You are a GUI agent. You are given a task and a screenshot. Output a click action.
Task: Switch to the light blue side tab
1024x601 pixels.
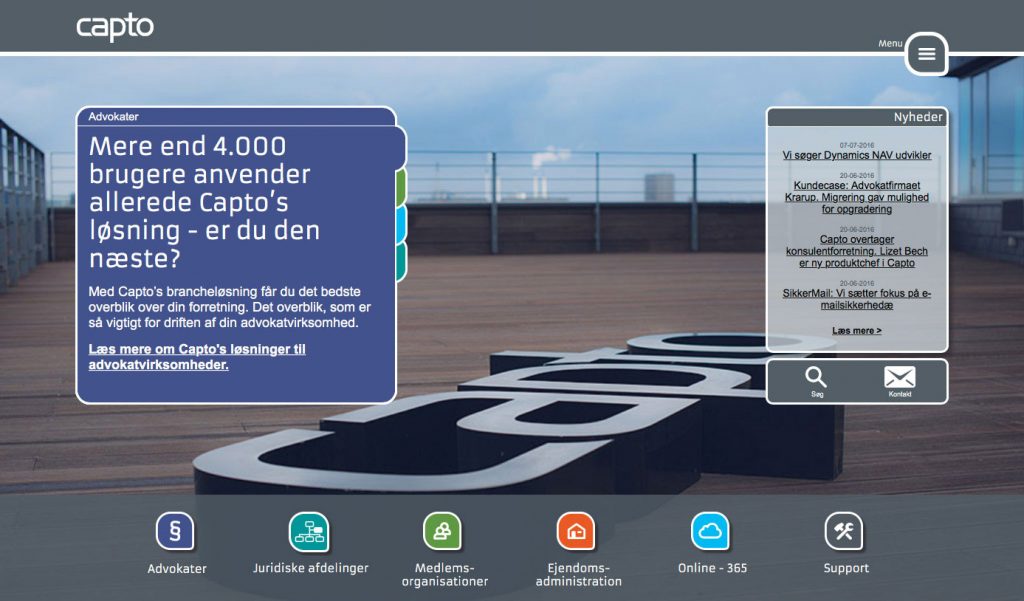402,224
